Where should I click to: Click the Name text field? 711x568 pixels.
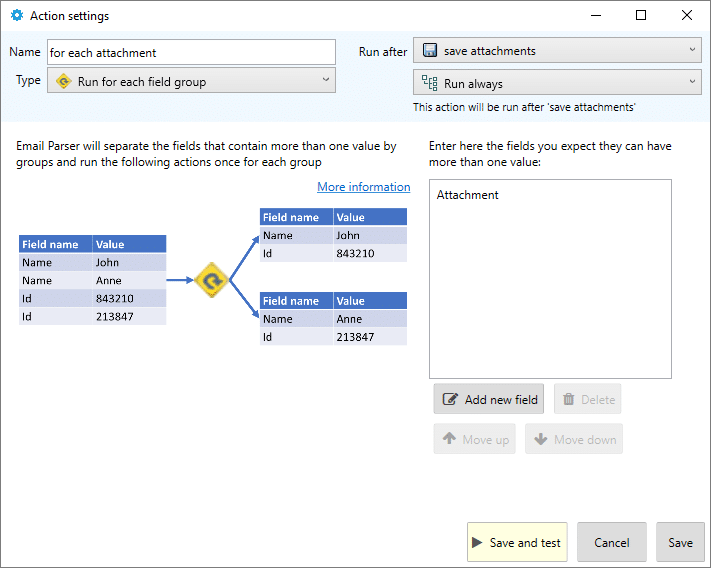pyautogui.click(x=191, y=52)
